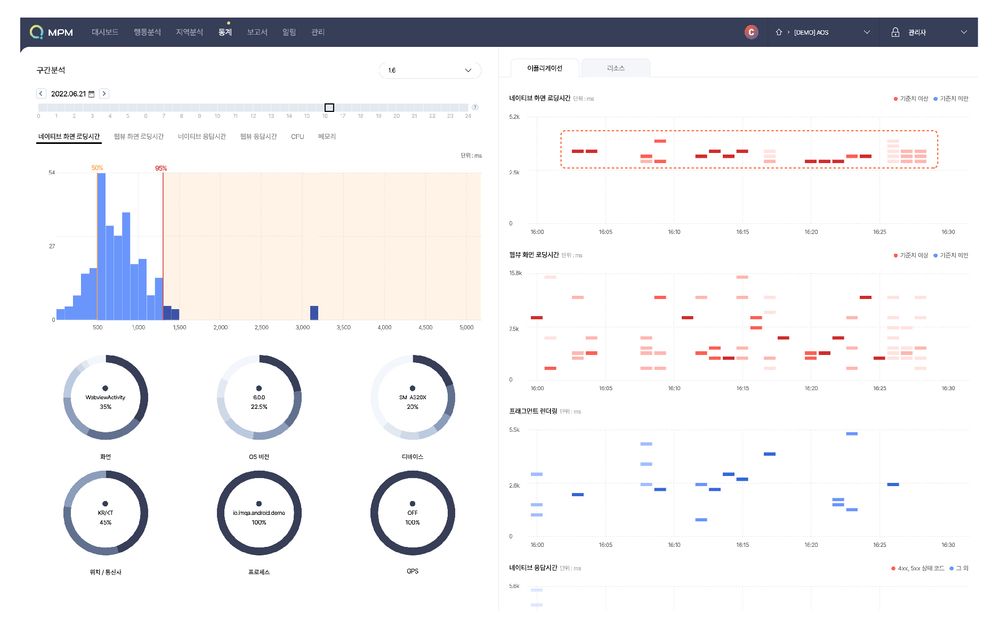
Task: Open 보고서 in the top navigation
Action: [257, 32]
